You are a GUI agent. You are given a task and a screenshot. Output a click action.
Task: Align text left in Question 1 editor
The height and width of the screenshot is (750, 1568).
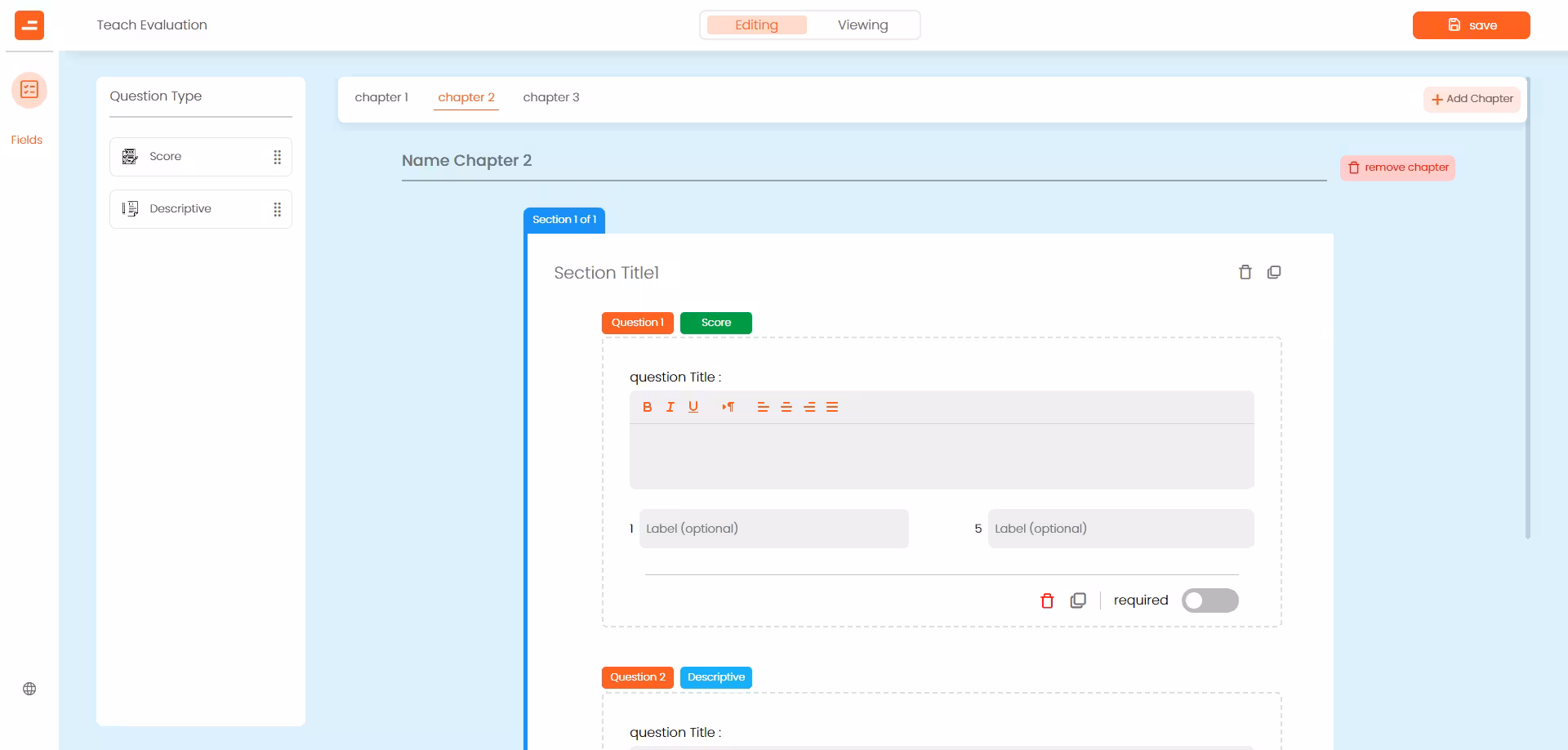[763, 407]
